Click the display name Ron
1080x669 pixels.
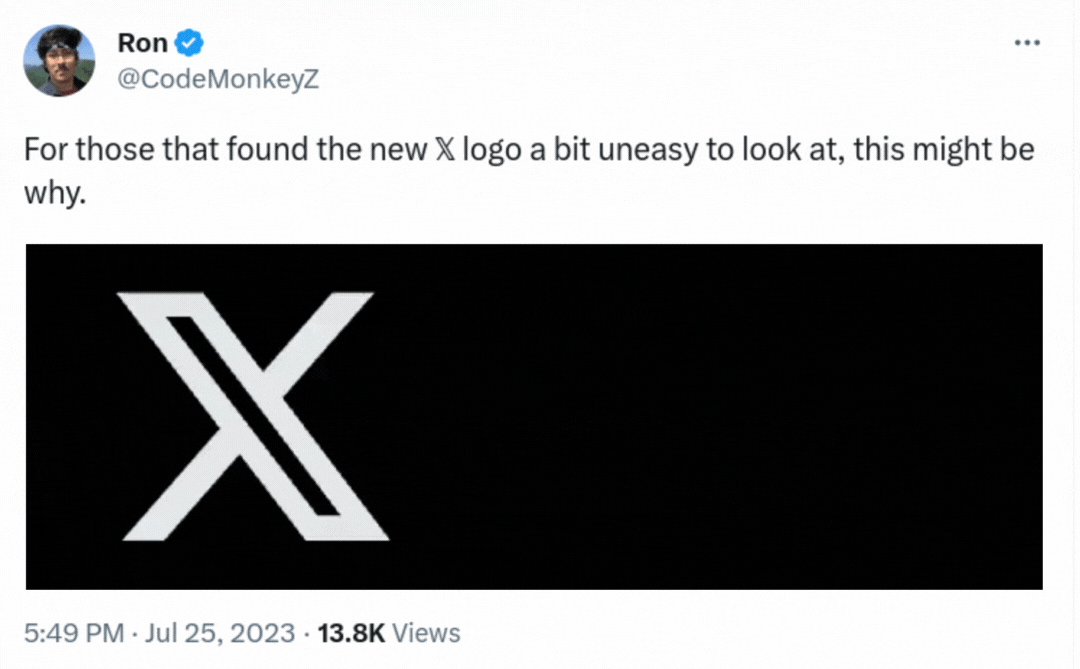click(142, 43)
